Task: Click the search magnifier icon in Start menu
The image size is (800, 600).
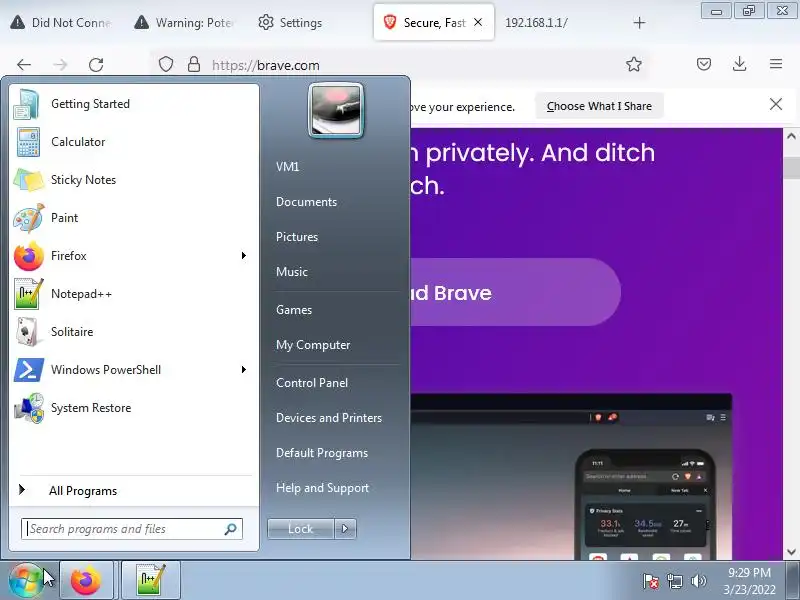Action: click(x=231, y=529)
